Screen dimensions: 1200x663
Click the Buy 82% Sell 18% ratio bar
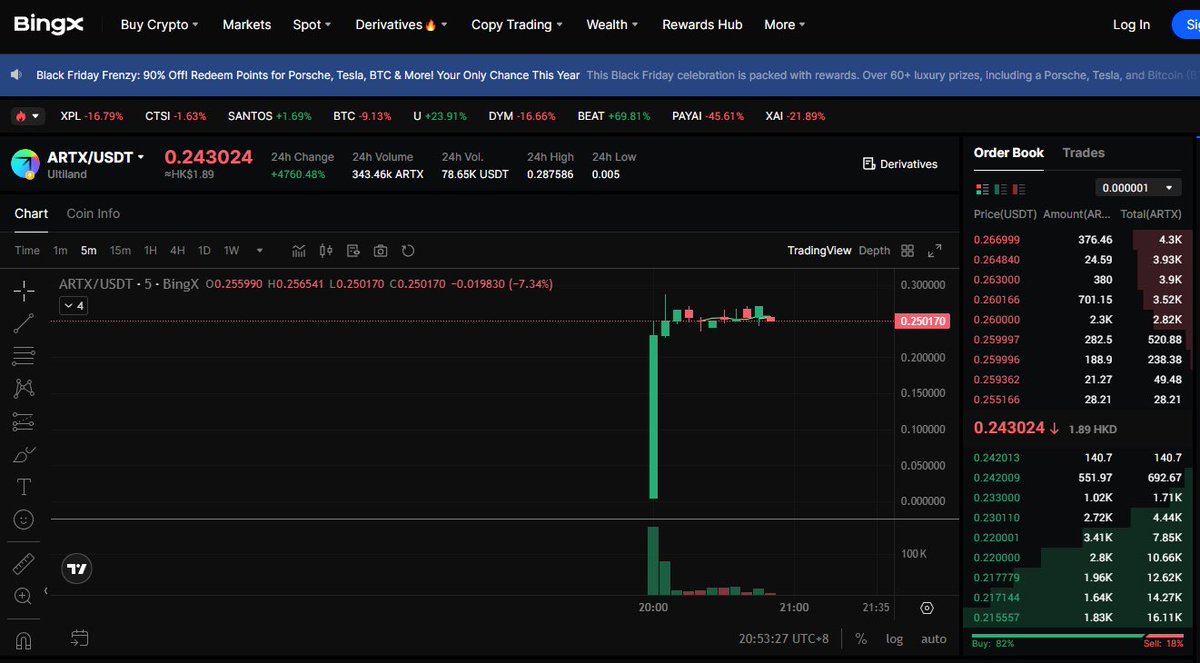click(1080, 637)
